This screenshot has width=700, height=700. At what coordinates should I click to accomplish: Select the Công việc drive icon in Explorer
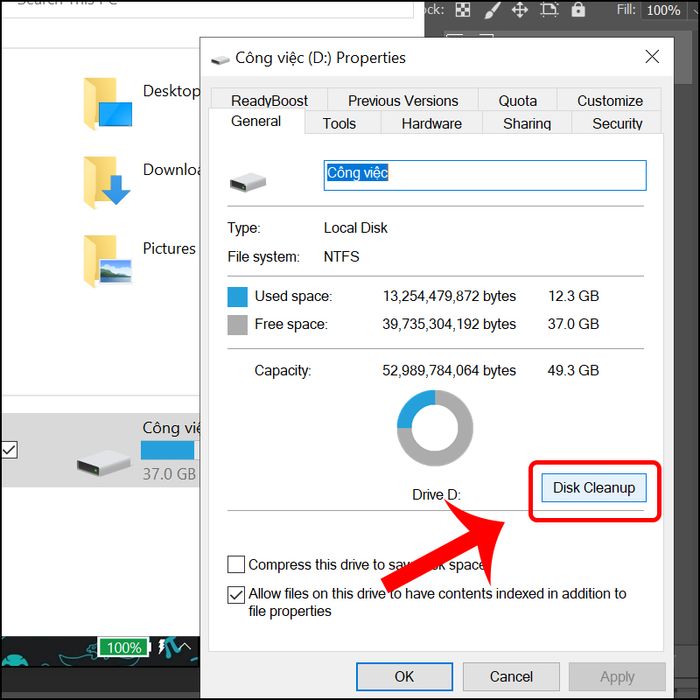point(104,462)
